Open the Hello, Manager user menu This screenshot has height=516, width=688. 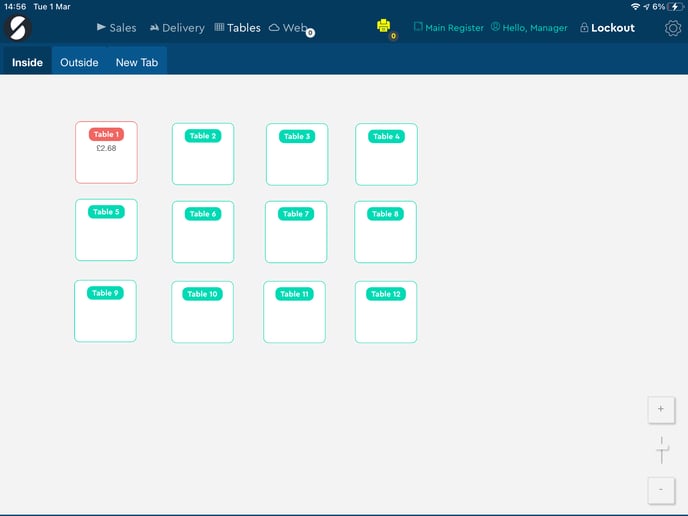(x=529, y=28)
